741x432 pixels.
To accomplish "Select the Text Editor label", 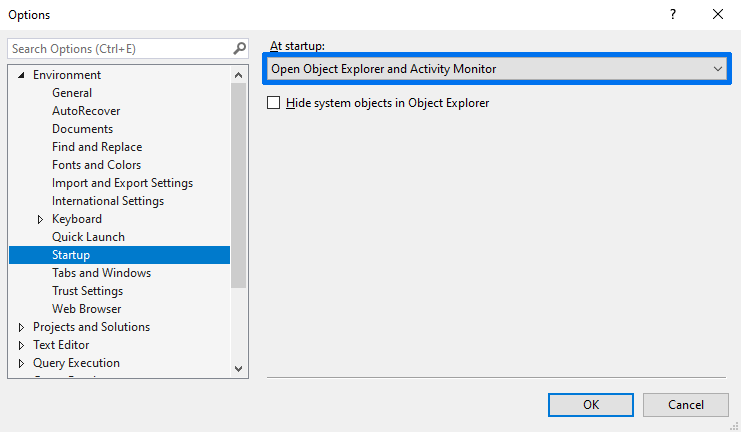I will click(61, 345).
